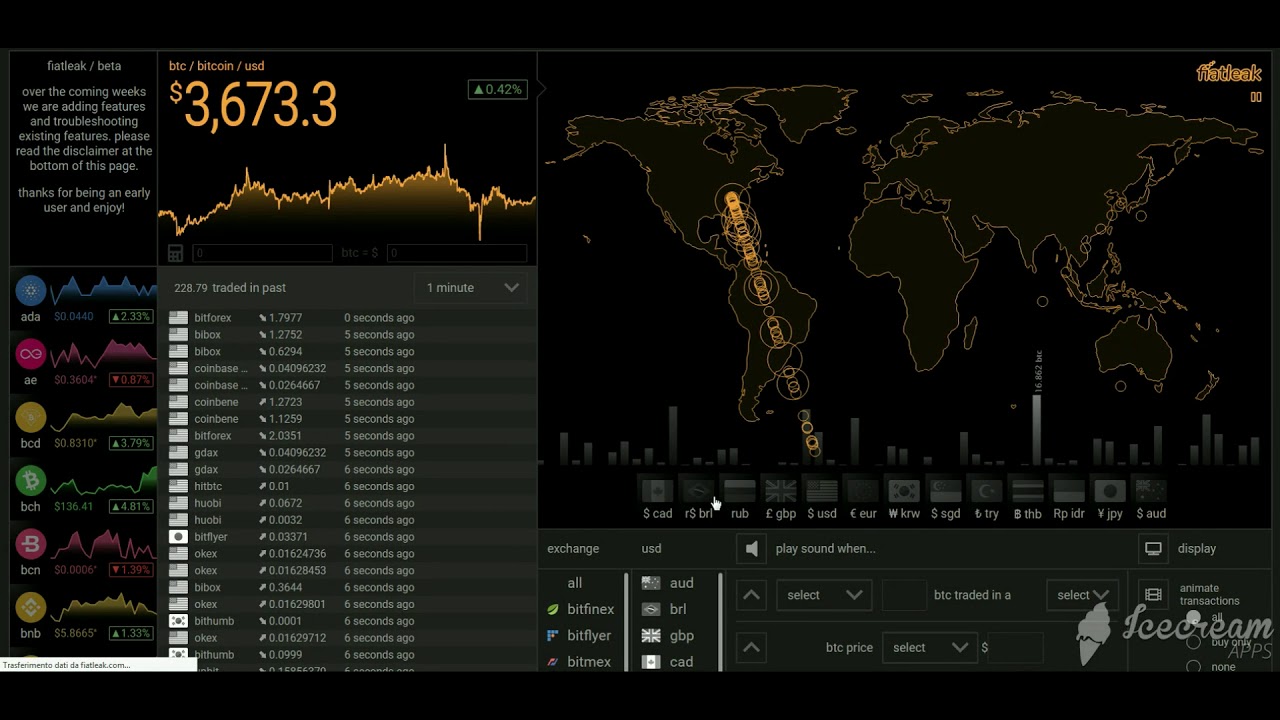
Task: Click the 'usd' column header
Action: (x=651, y=548)
